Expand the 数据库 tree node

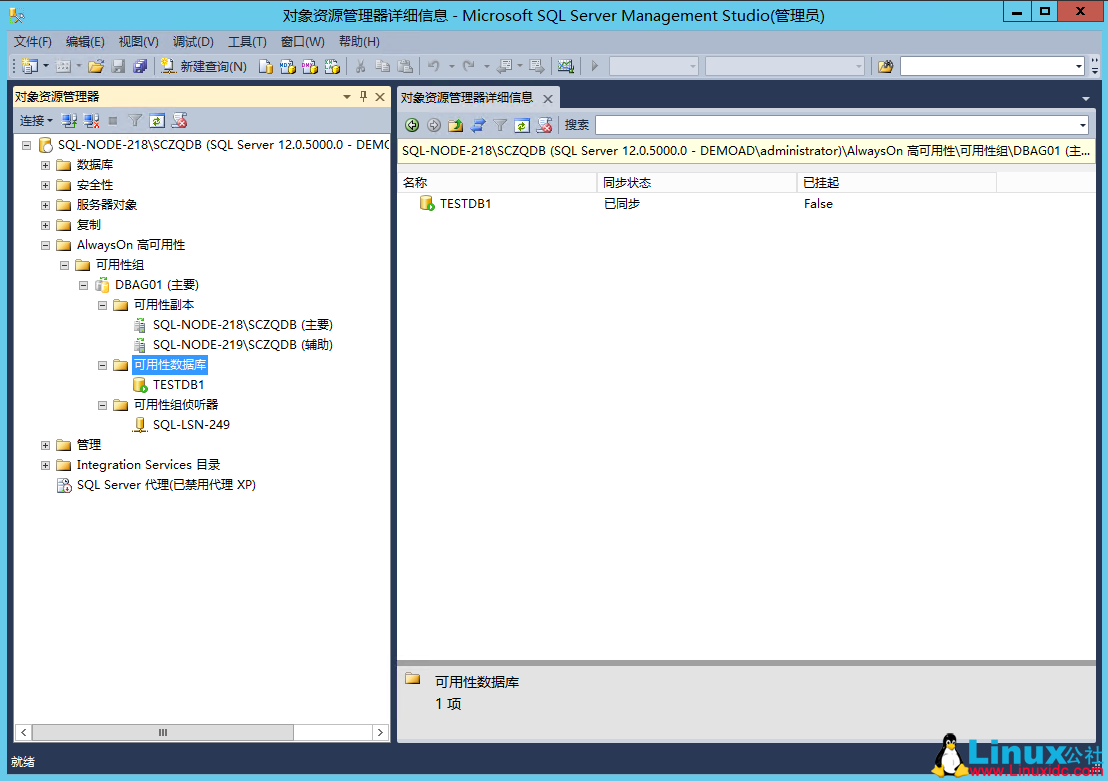(x=45, y=164)
